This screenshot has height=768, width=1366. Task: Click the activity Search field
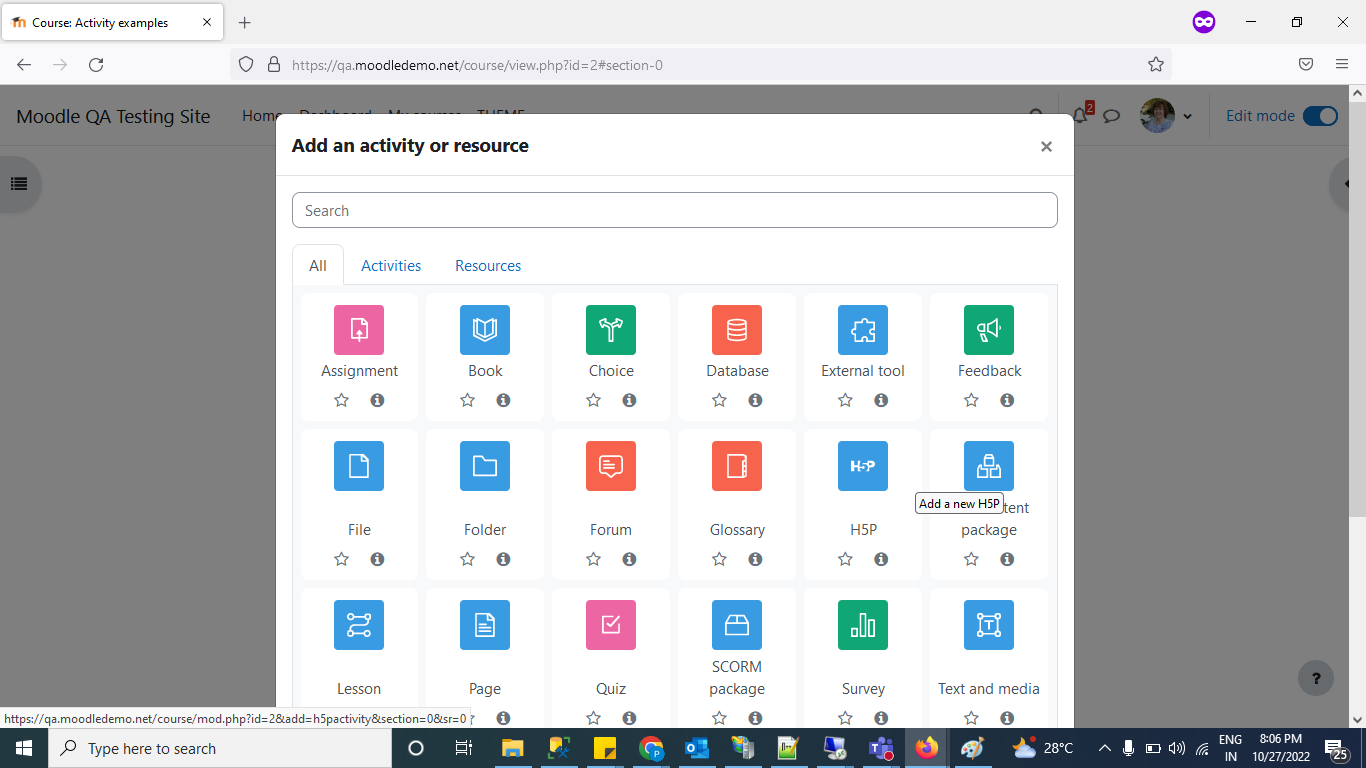(675, 210)
